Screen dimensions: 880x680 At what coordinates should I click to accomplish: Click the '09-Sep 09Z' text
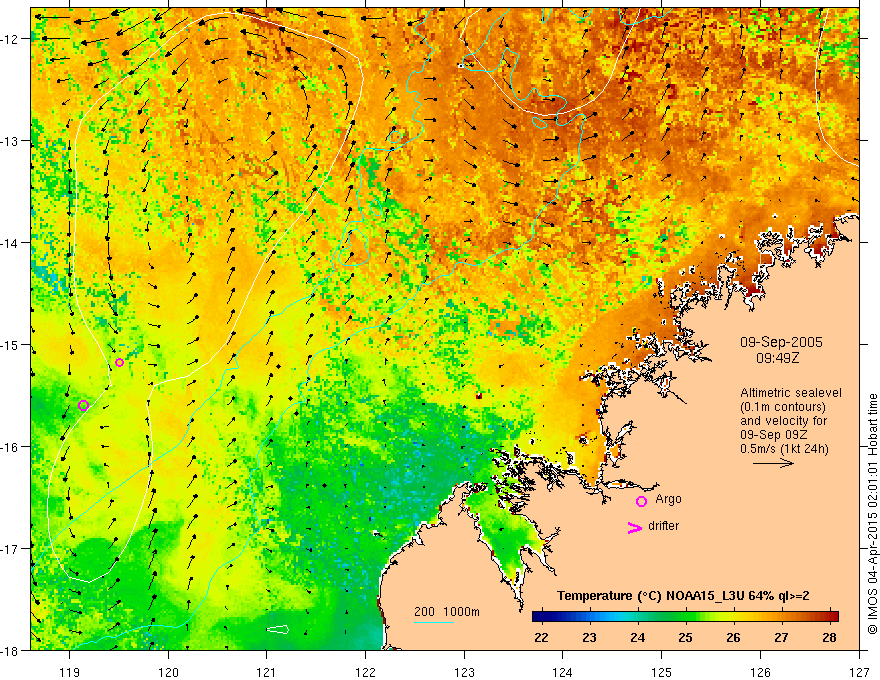coord(775,435)
